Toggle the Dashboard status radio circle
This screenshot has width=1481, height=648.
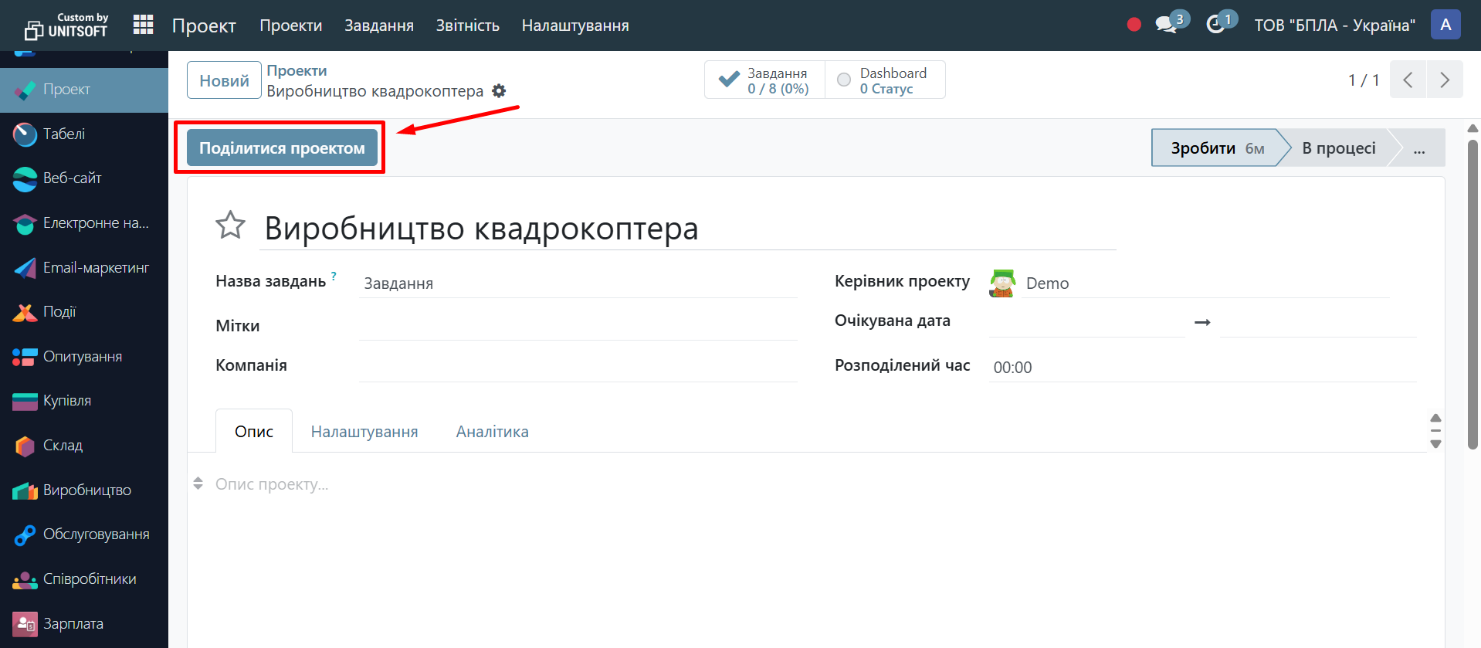click(844, 80)
